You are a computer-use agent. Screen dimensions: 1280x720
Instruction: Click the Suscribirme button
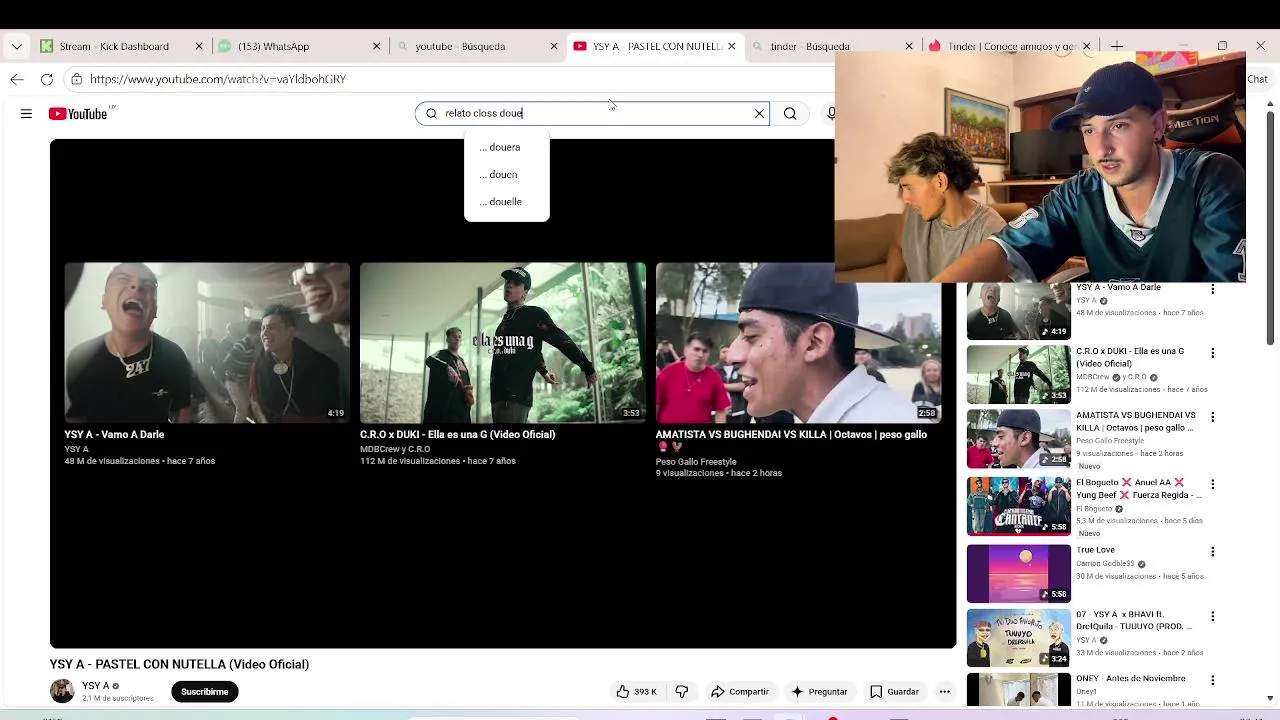pyautogui.click(x=205, y=691)
